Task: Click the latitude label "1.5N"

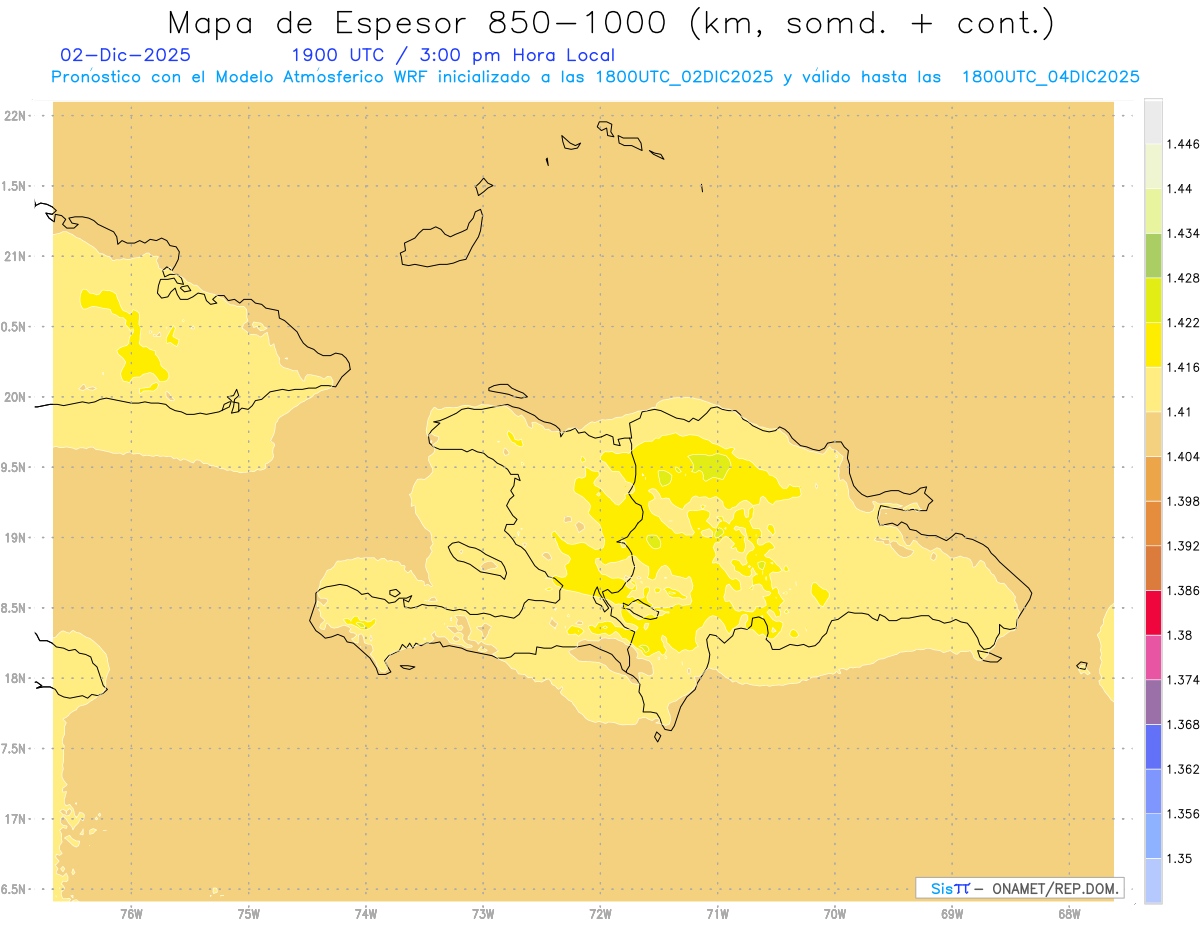Action: [x=12, y=186]
